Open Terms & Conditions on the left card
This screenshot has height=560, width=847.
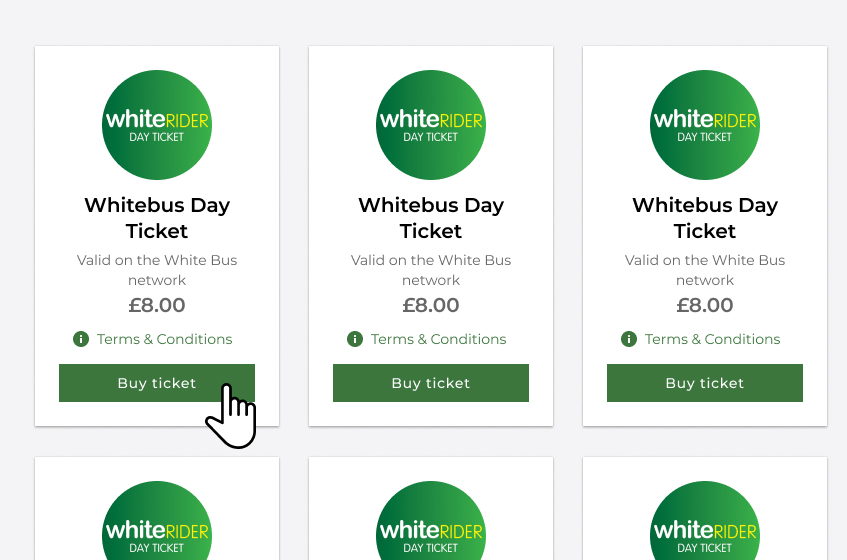164,339
